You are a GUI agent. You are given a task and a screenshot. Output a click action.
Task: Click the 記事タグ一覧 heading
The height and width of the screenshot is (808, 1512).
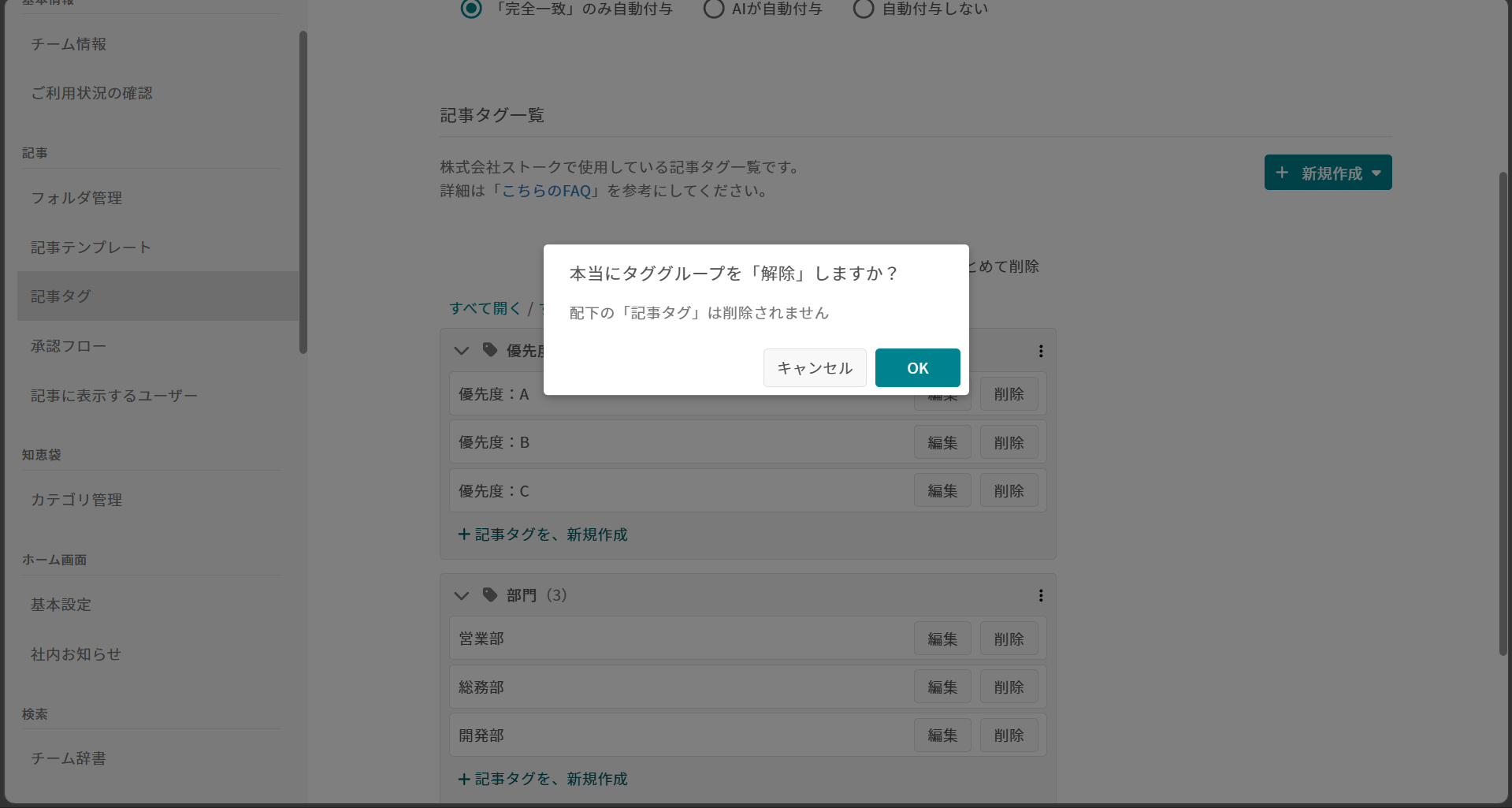492,115
